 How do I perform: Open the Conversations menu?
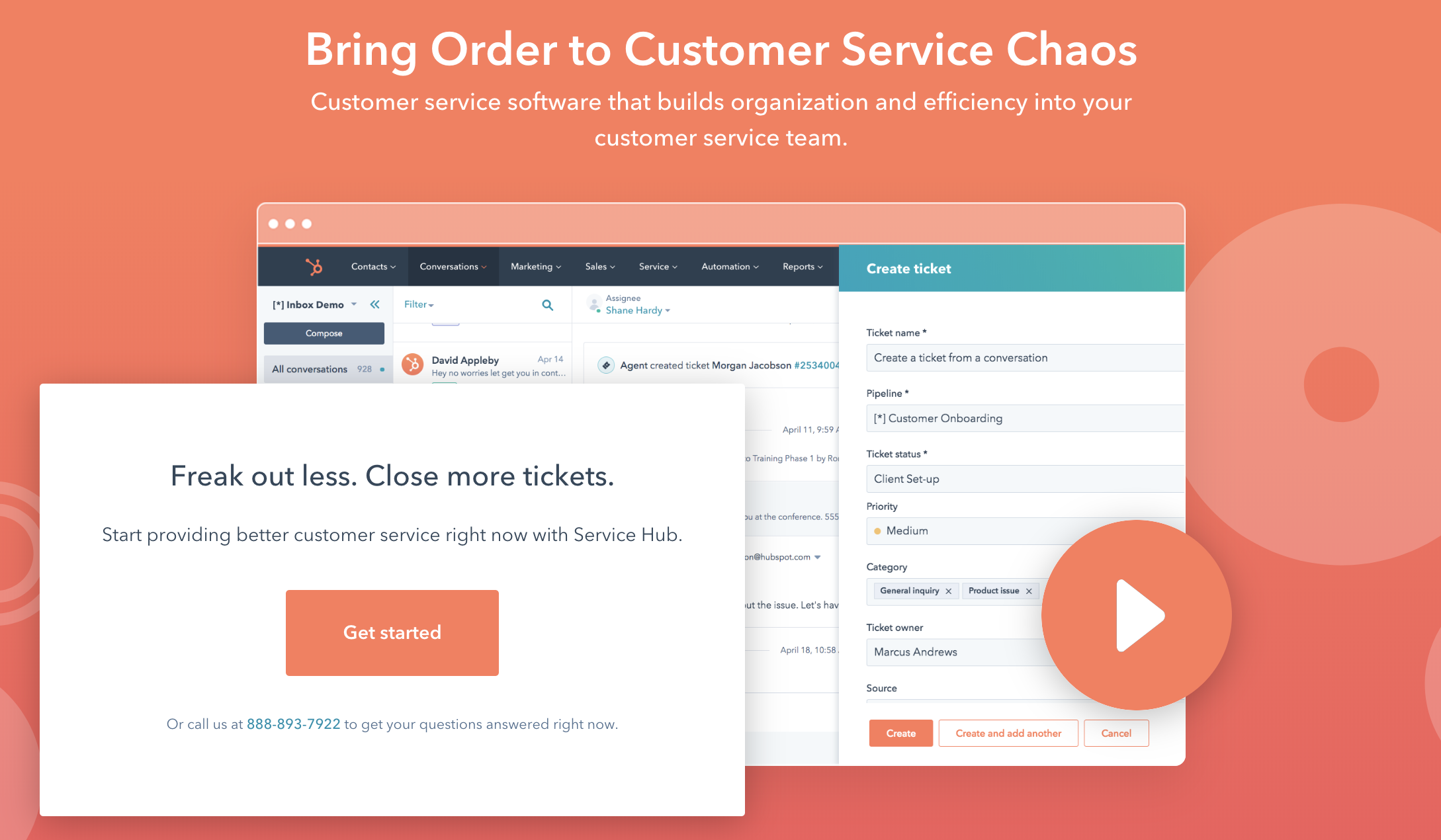(x=450, y=266)
